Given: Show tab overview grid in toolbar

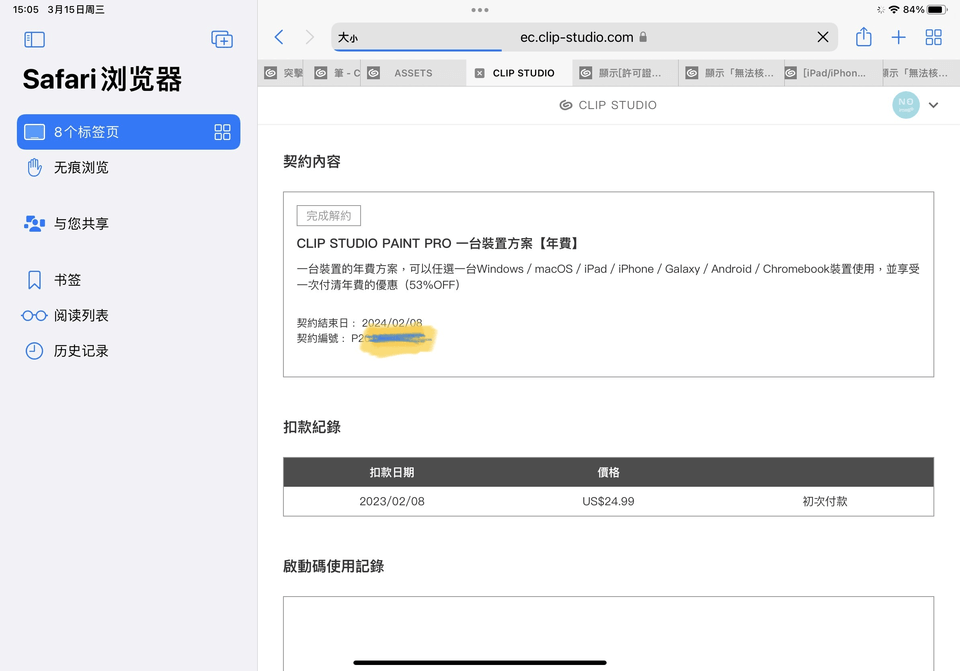Looking at the screenshot, I should coord(933,37).
